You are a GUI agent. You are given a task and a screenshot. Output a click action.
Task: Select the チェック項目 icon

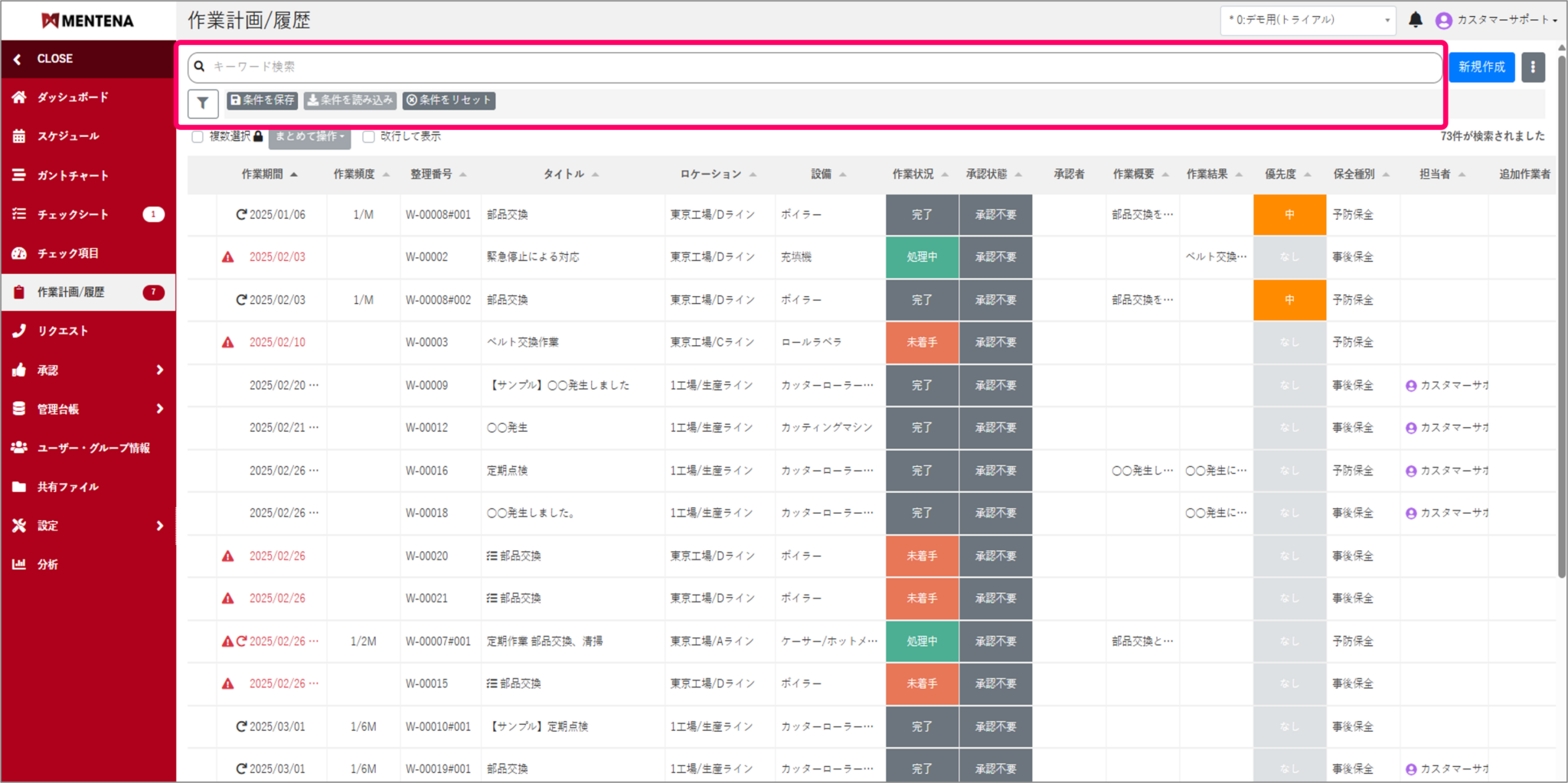pyautogui.click(x=18, y=253)
